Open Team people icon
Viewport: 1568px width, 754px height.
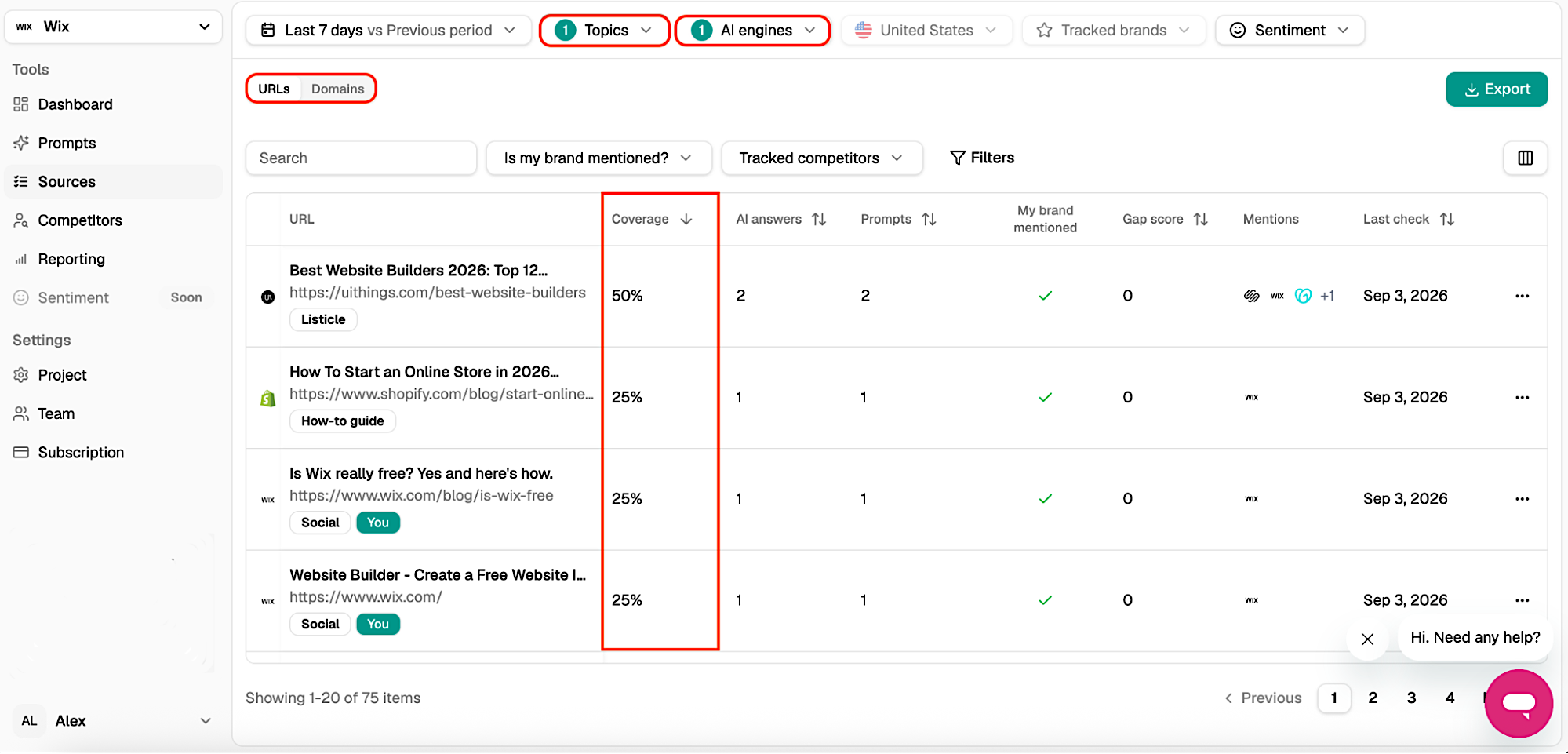21,413
